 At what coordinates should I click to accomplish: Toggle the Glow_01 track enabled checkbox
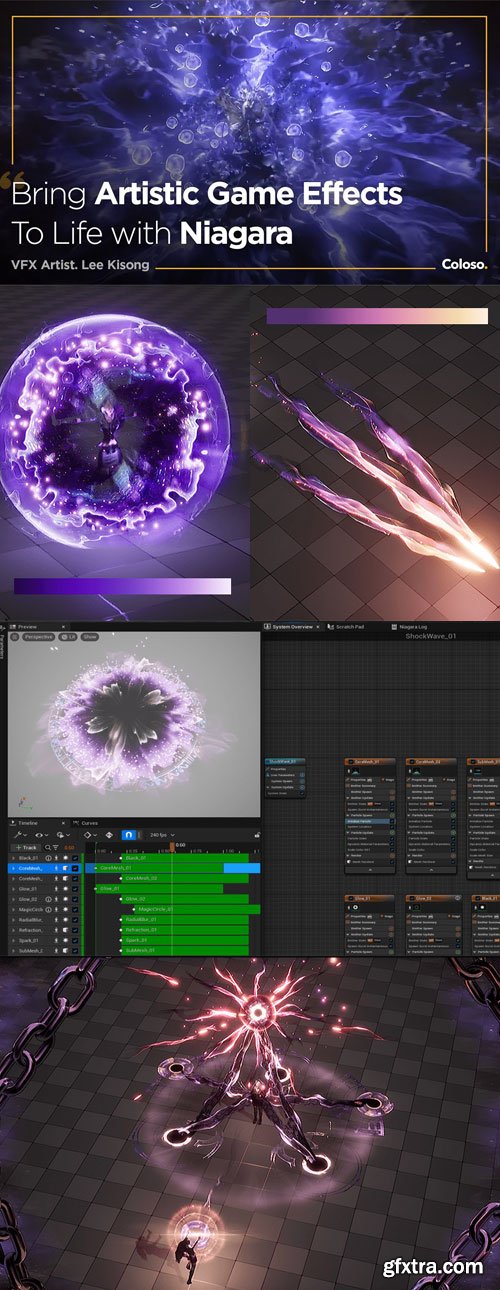(75, 888)
